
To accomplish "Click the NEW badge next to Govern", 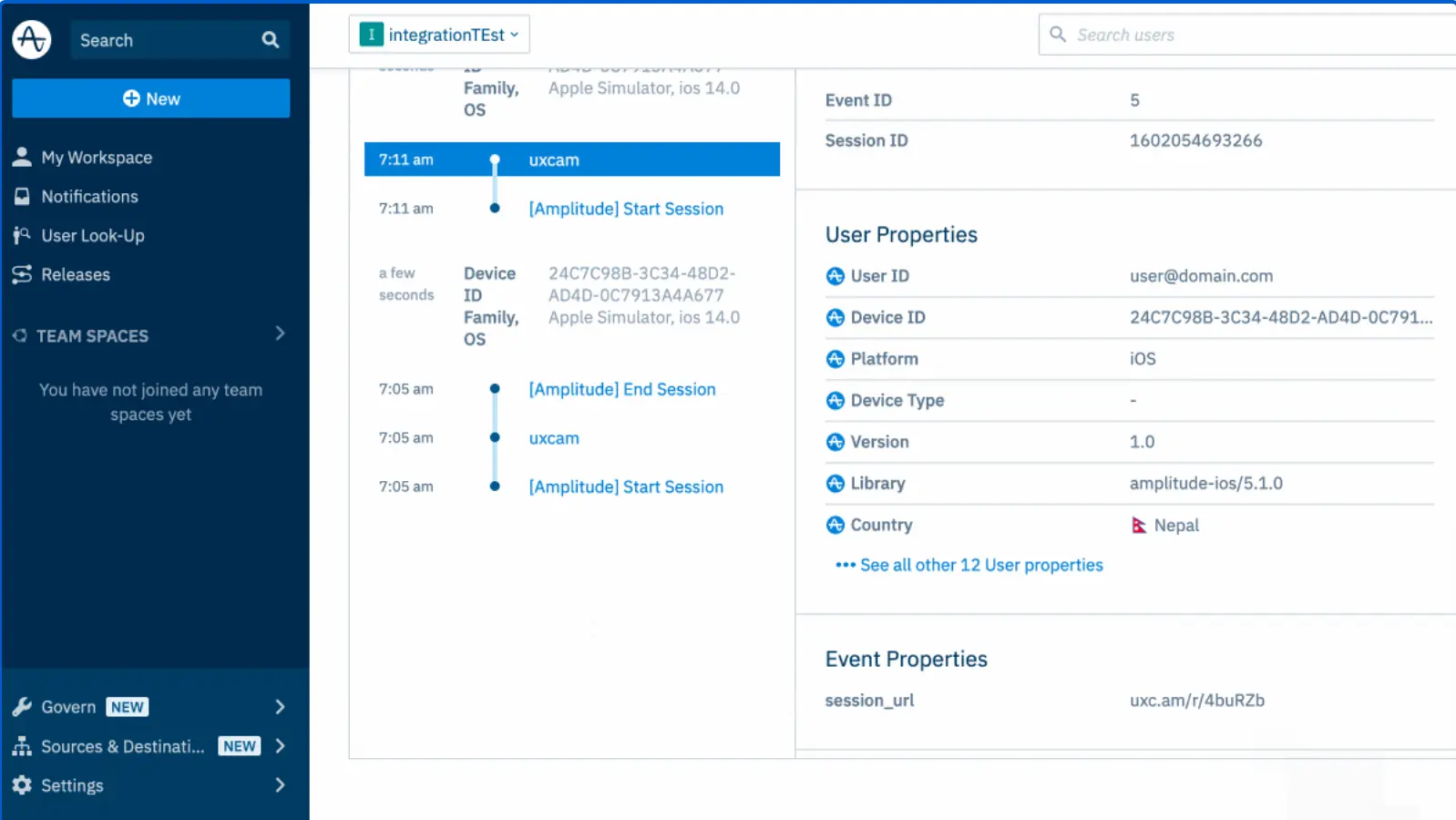I will pyautogui.click(x=128, y=707).
